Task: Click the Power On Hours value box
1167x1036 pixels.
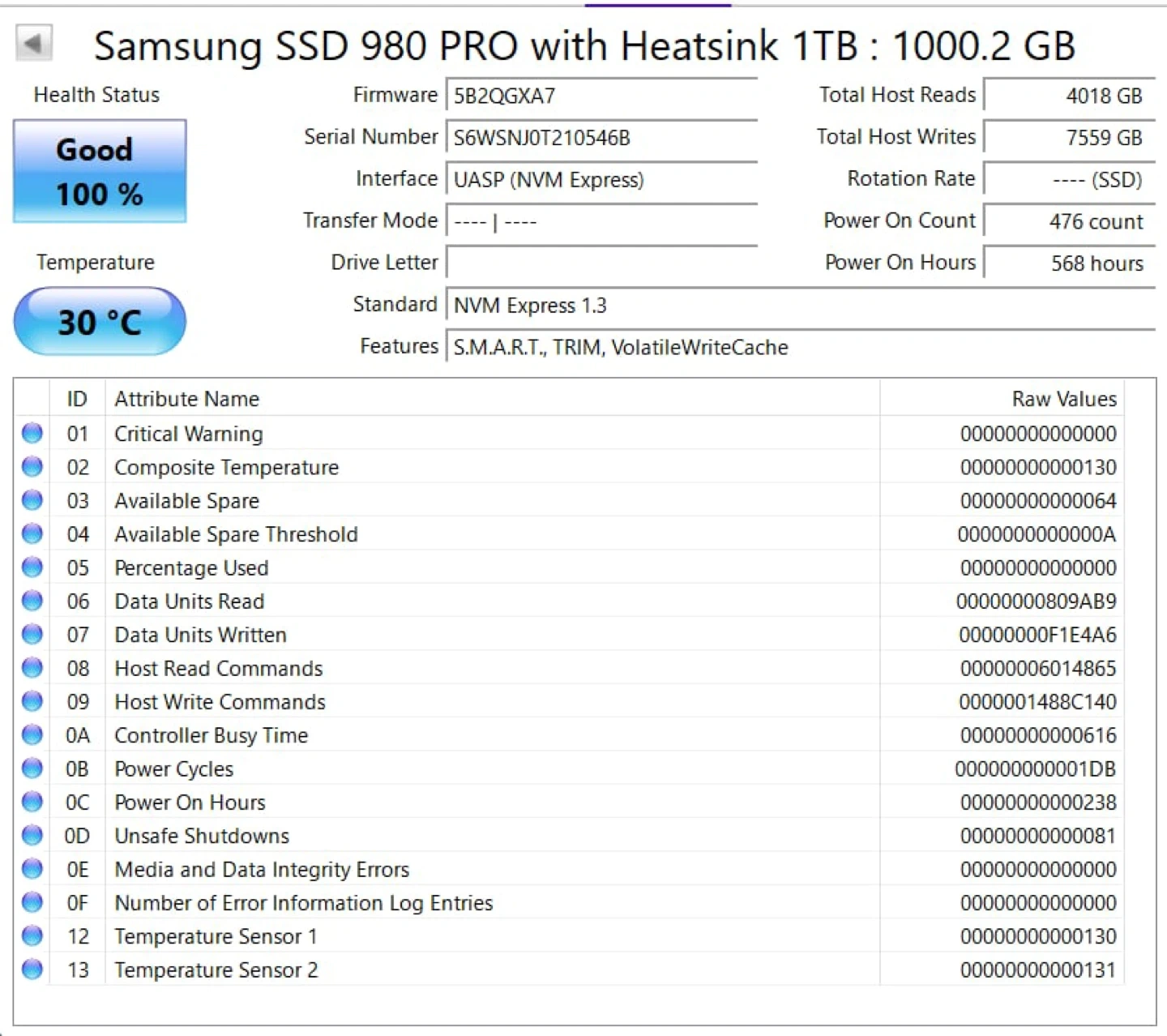Action: coord(1068,263)
